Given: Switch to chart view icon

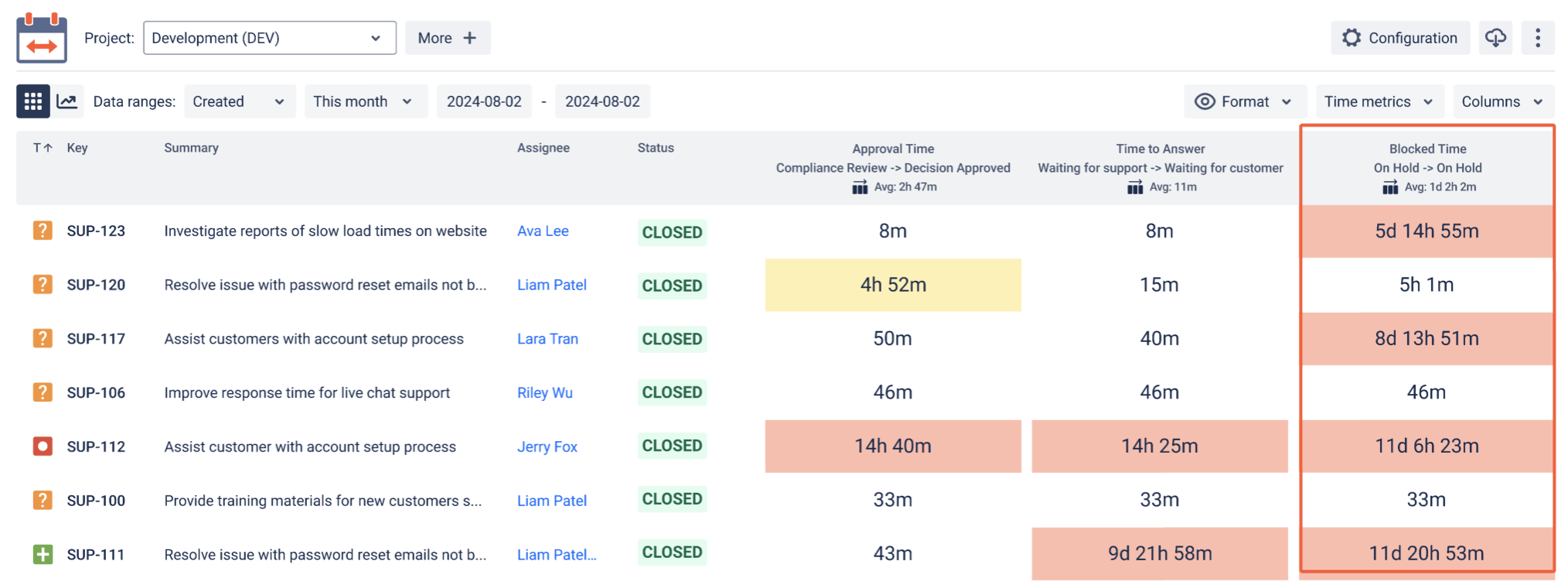Looking at the screenshot, I should [x=67, y=101].
